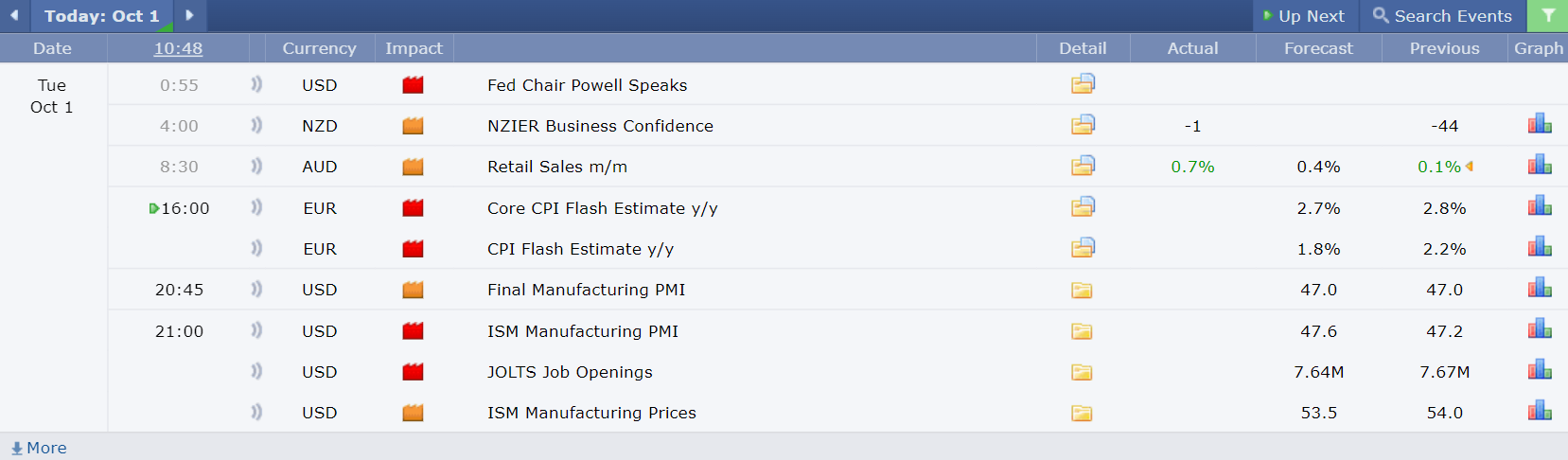
Task: Open the Today: Oct 1 date selector
Action: pyautogui.click(x=102, y=16)
